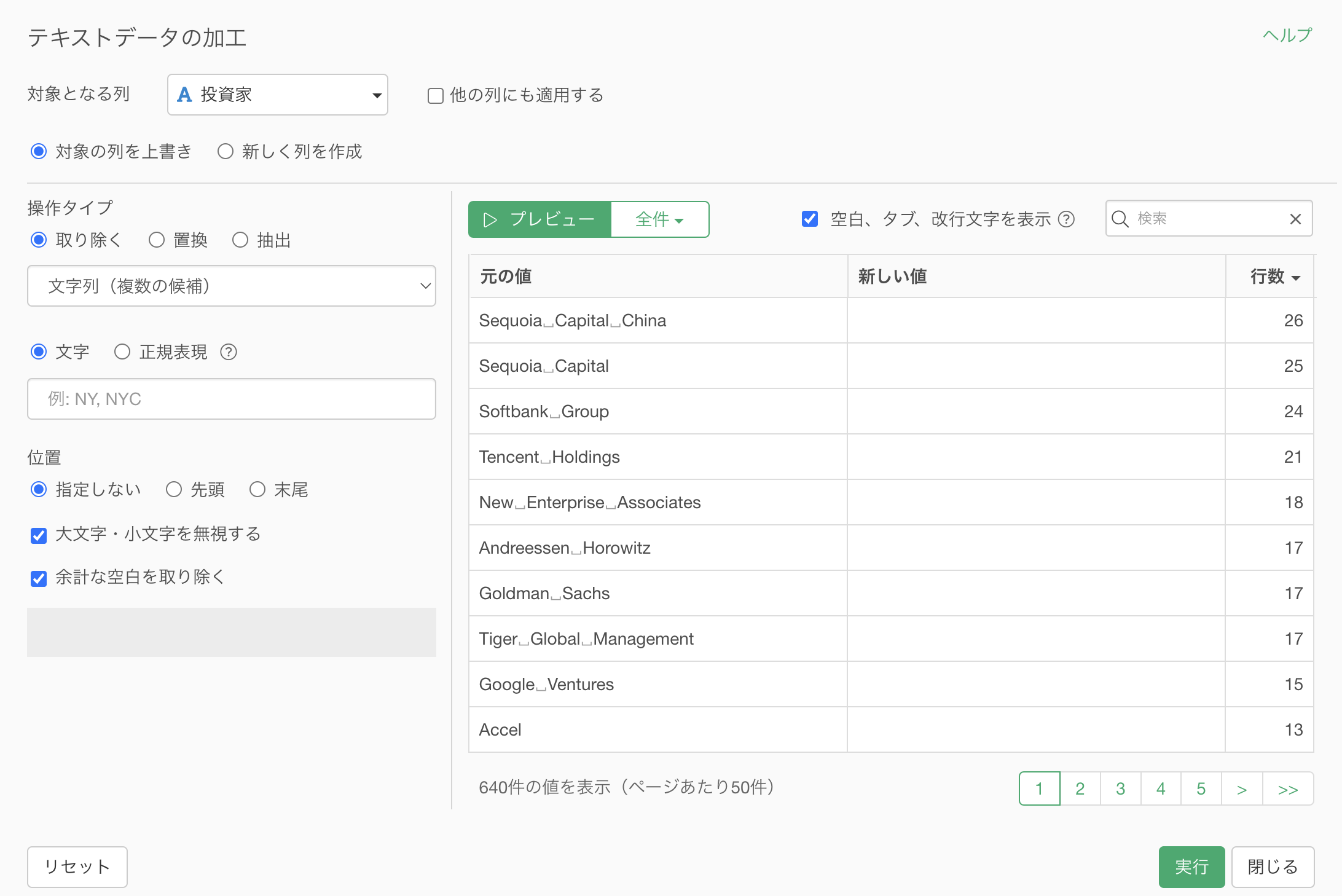Click the 閉じる button
The width and height of the screenshot is (1342, 896).
(1273, 867)
